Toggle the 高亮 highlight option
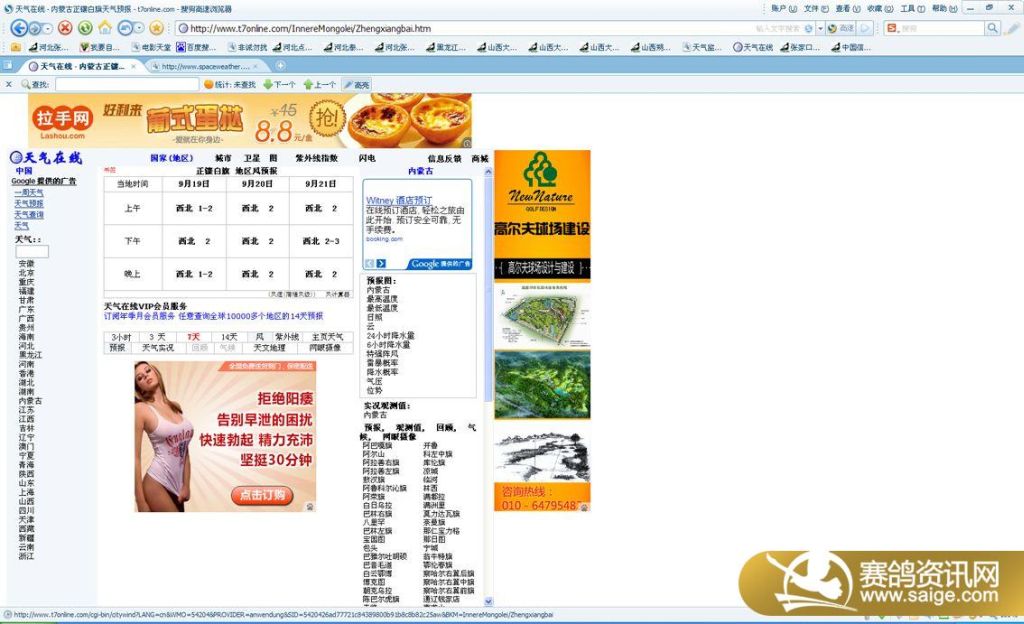This screenshot has width=1024, height=624. point(356,85)
